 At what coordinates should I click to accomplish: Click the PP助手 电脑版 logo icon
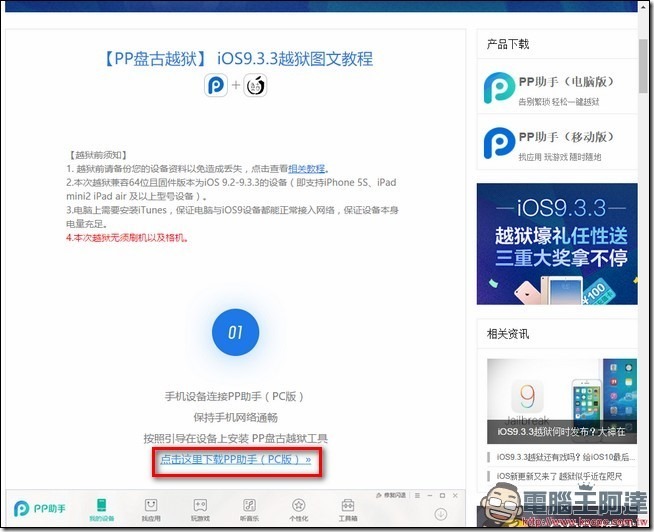pyautogui.click(x=499, y=87)
